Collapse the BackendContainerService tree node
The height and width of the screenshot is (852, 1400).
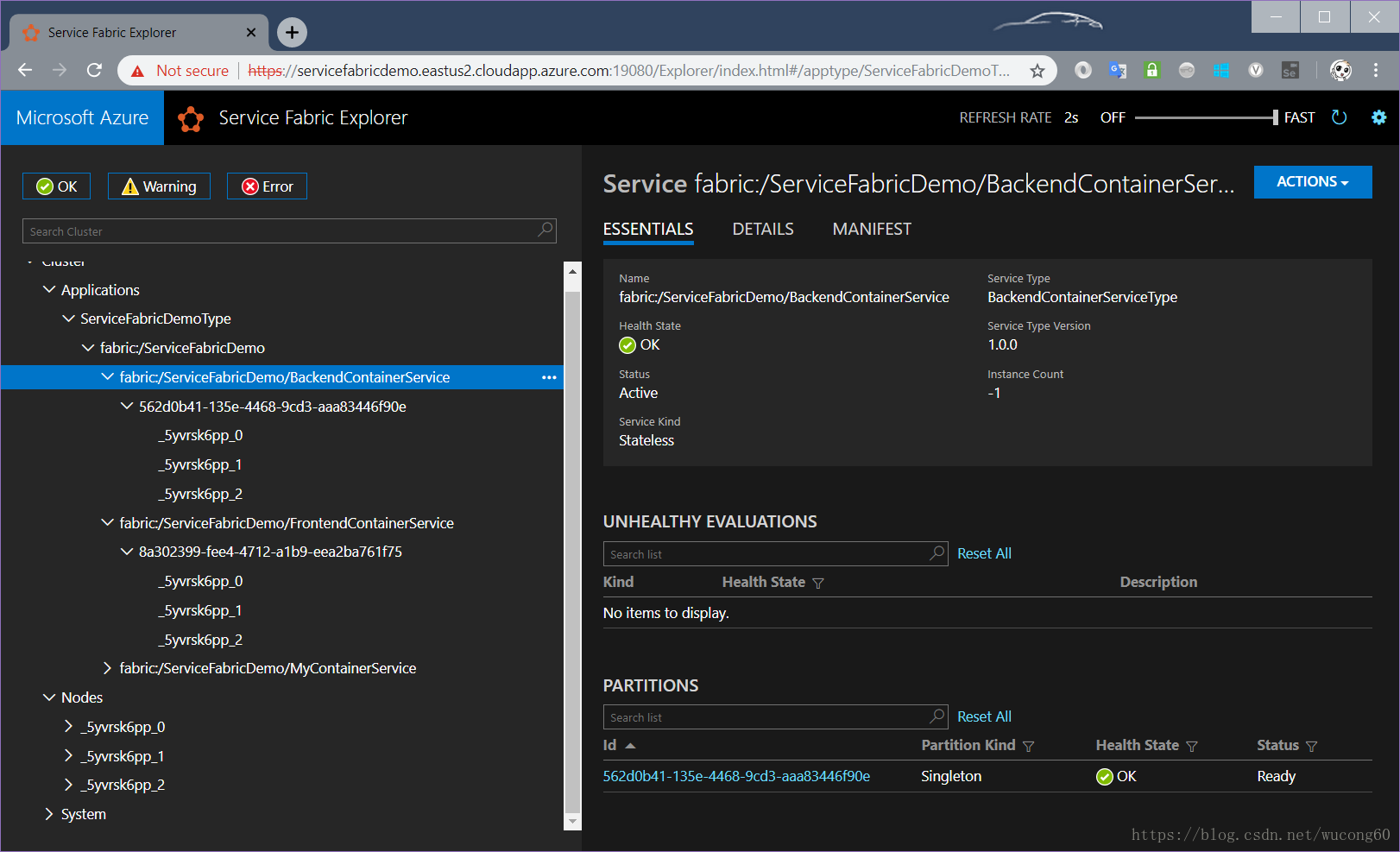click(x=107, y=377)
